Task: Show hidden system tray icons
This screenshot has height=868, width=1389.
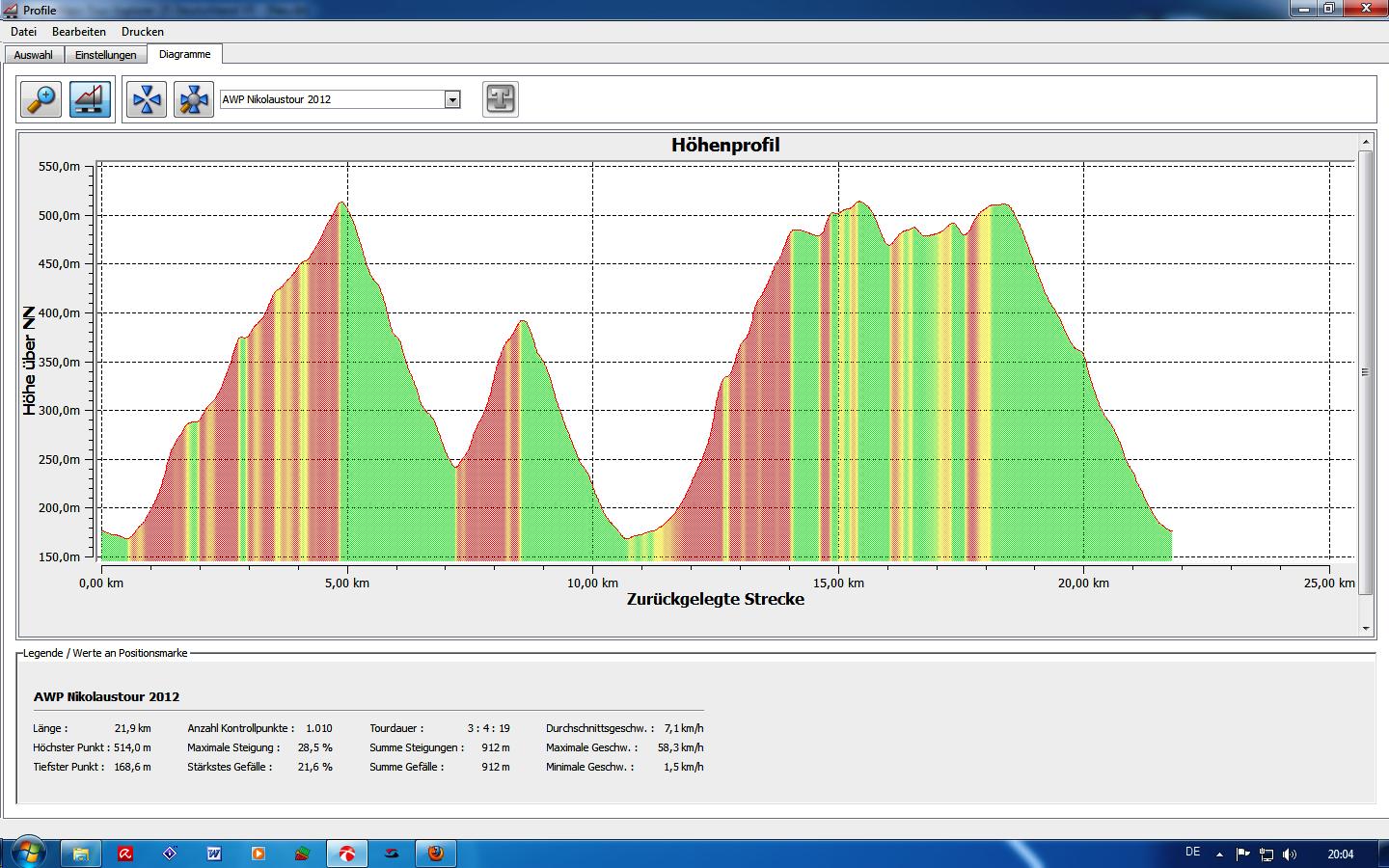Action: point(1219,854)
